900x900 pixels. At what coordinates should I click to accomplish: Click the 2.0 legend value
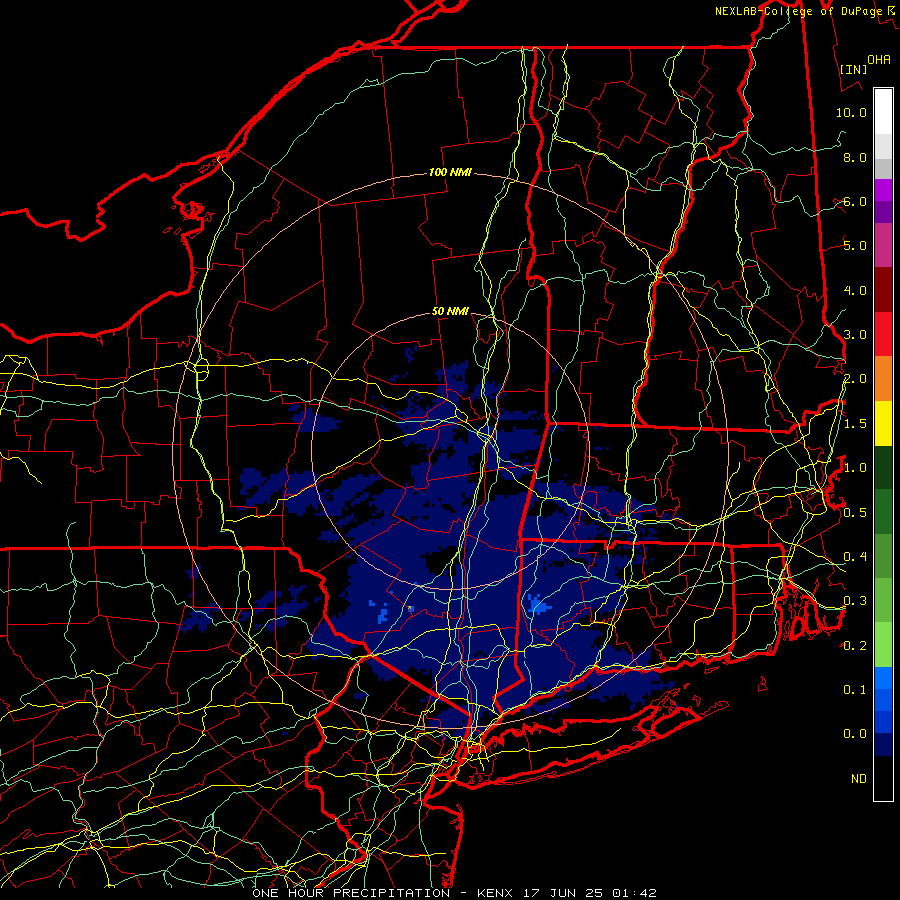(x=855, y=379)
